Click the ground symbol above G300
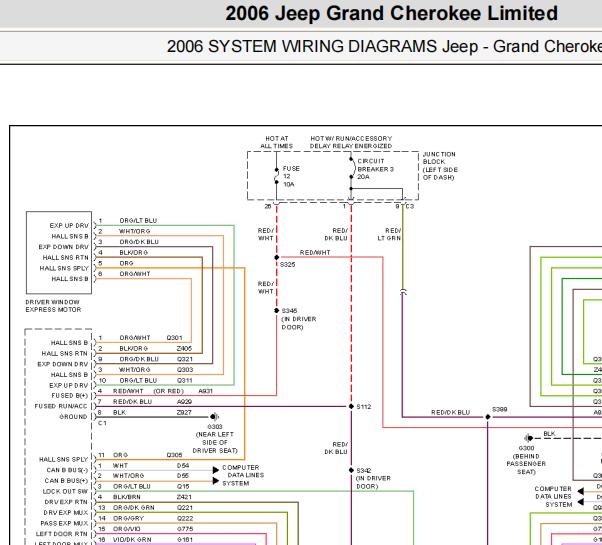602x545 pixels. pos(529,438)
